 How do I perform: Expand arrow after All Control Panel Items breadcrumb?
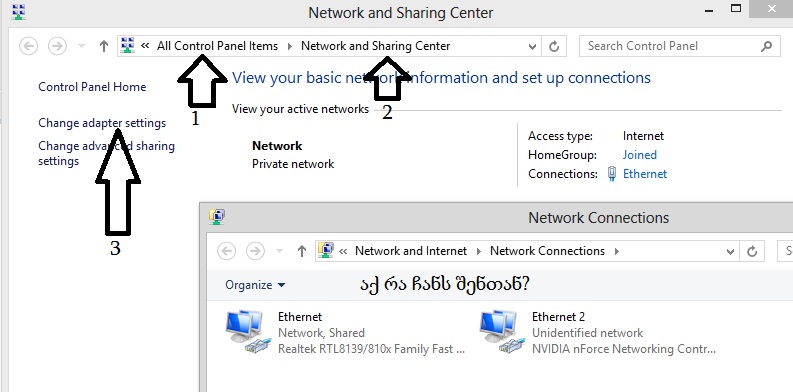290,47
